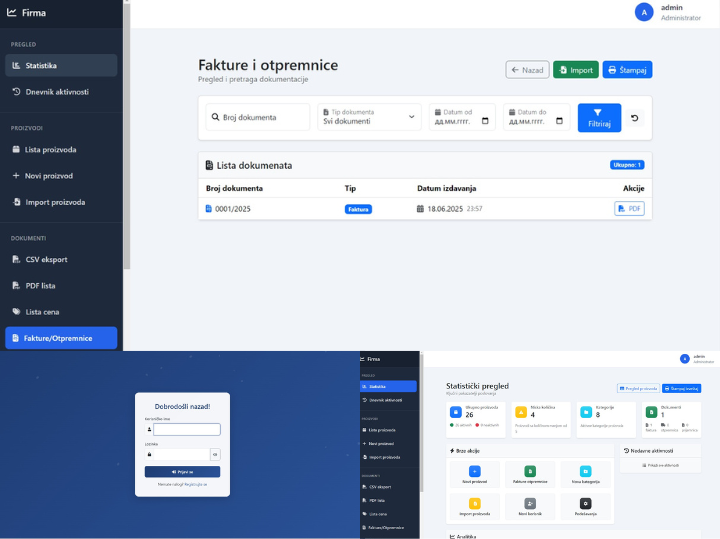
Task: Click the Datum izdavanja column header
Action: click(x=446, y=188)
